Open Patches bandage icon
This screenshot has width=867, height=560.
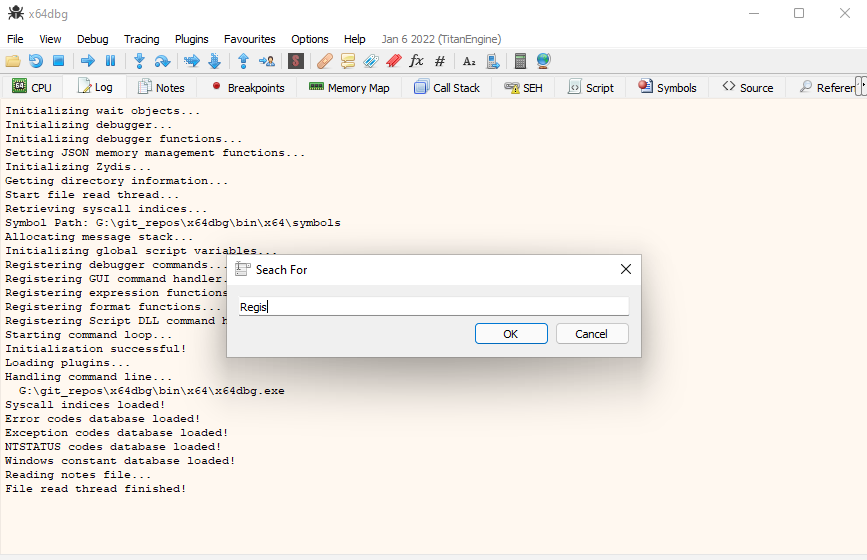click(x=325, y=61)
